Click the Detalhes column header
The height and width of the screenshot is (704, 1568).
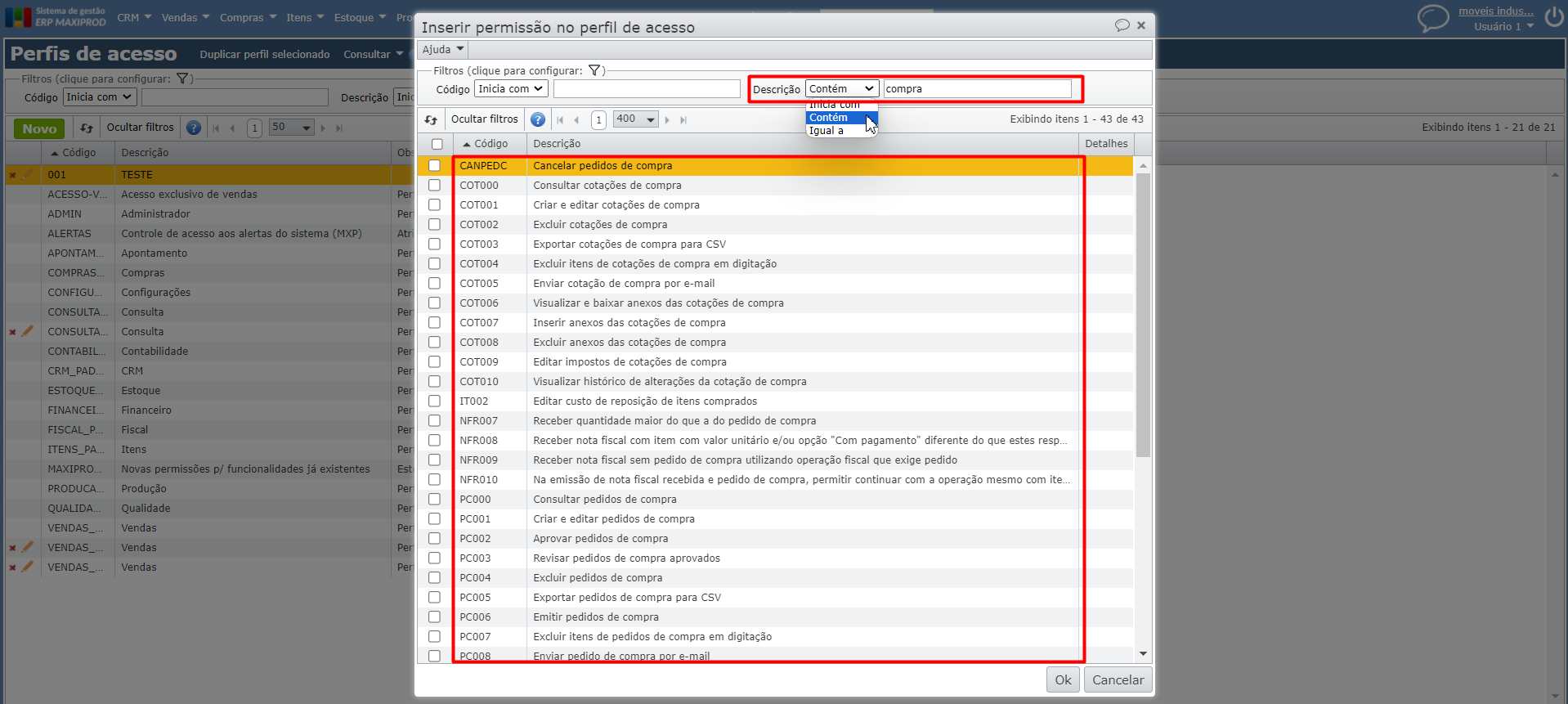1106,144
